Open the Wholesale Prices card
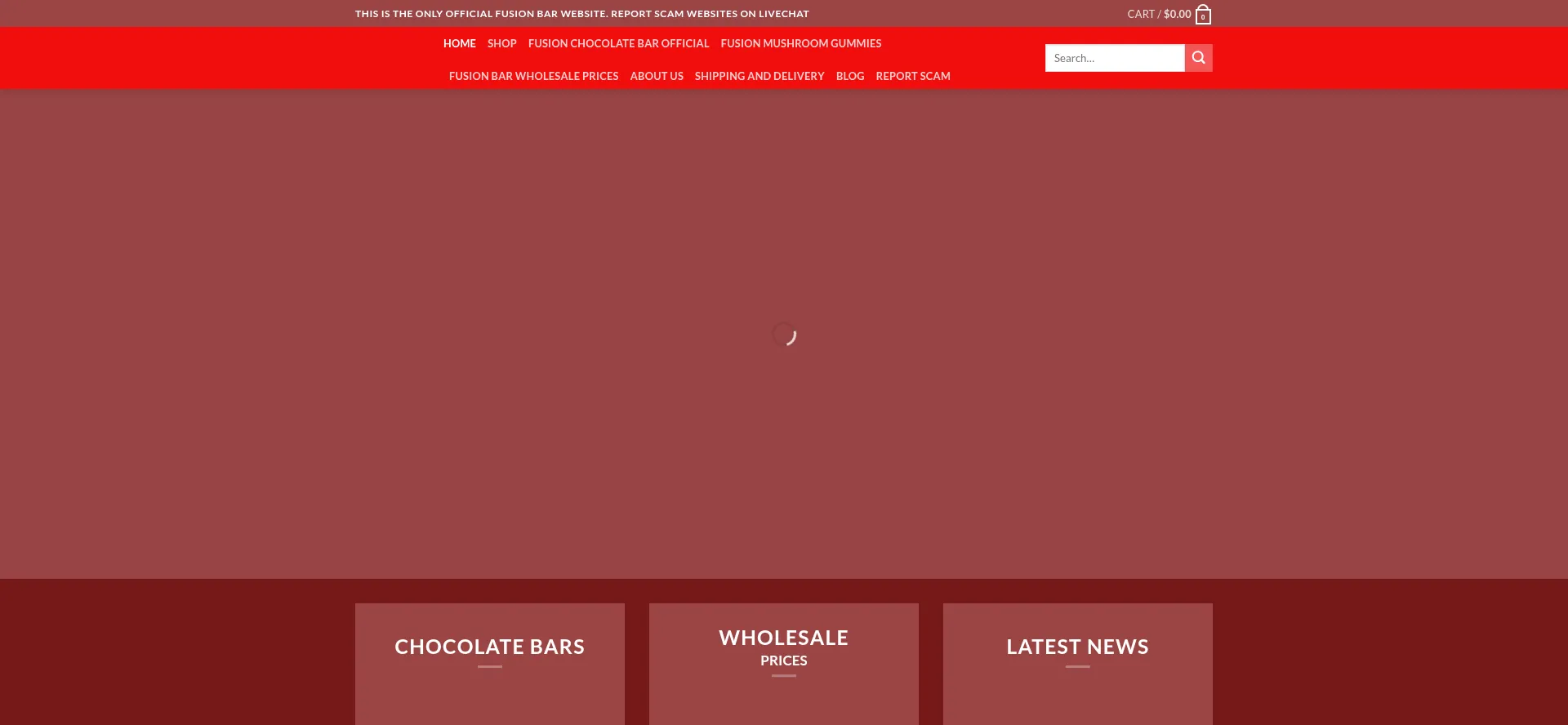The height and width of the screenshot is (725, 1568). pyautogui.click(x=784, y=664)
